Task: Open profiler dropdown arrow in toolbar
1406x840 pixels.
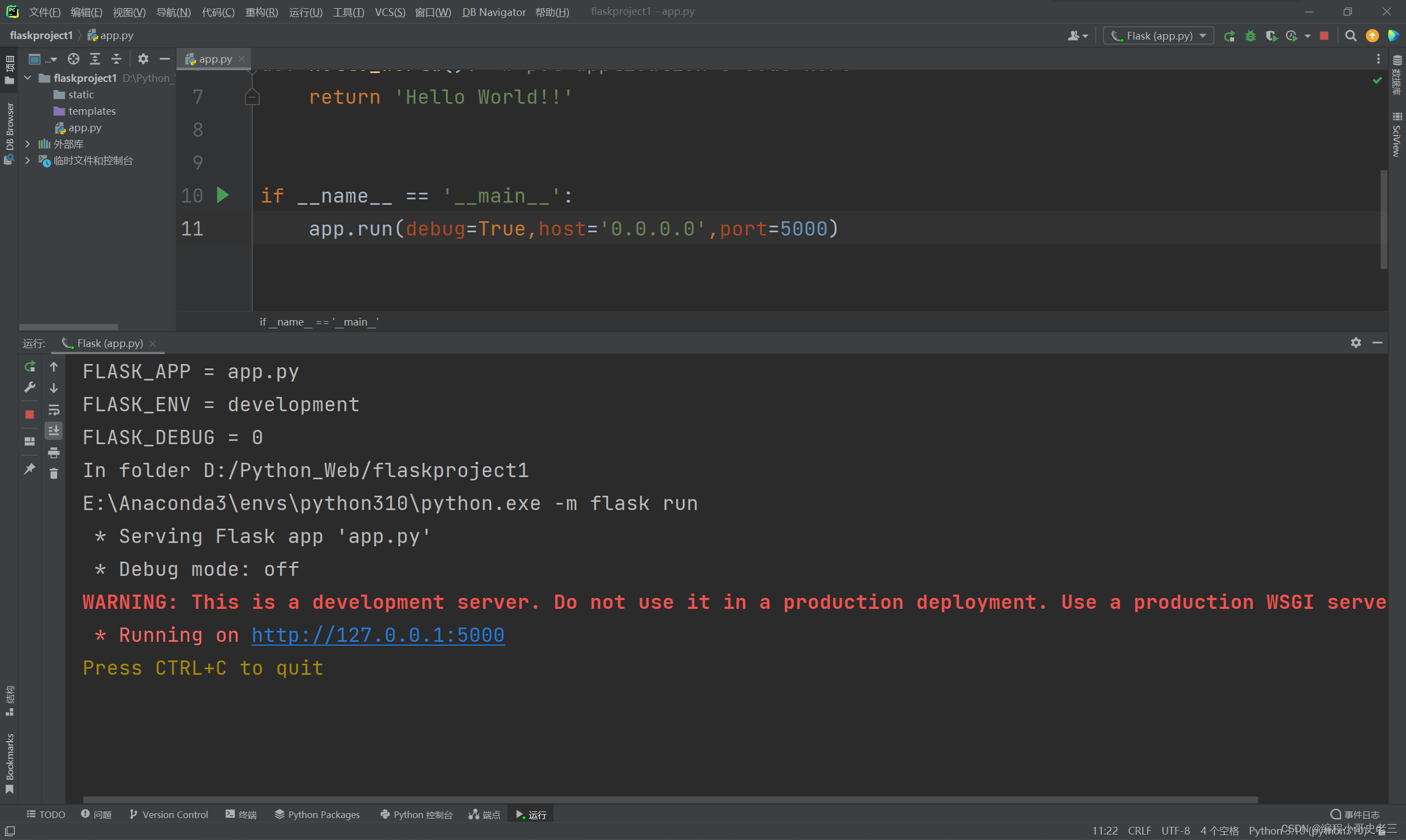Action: point(1307,35)
